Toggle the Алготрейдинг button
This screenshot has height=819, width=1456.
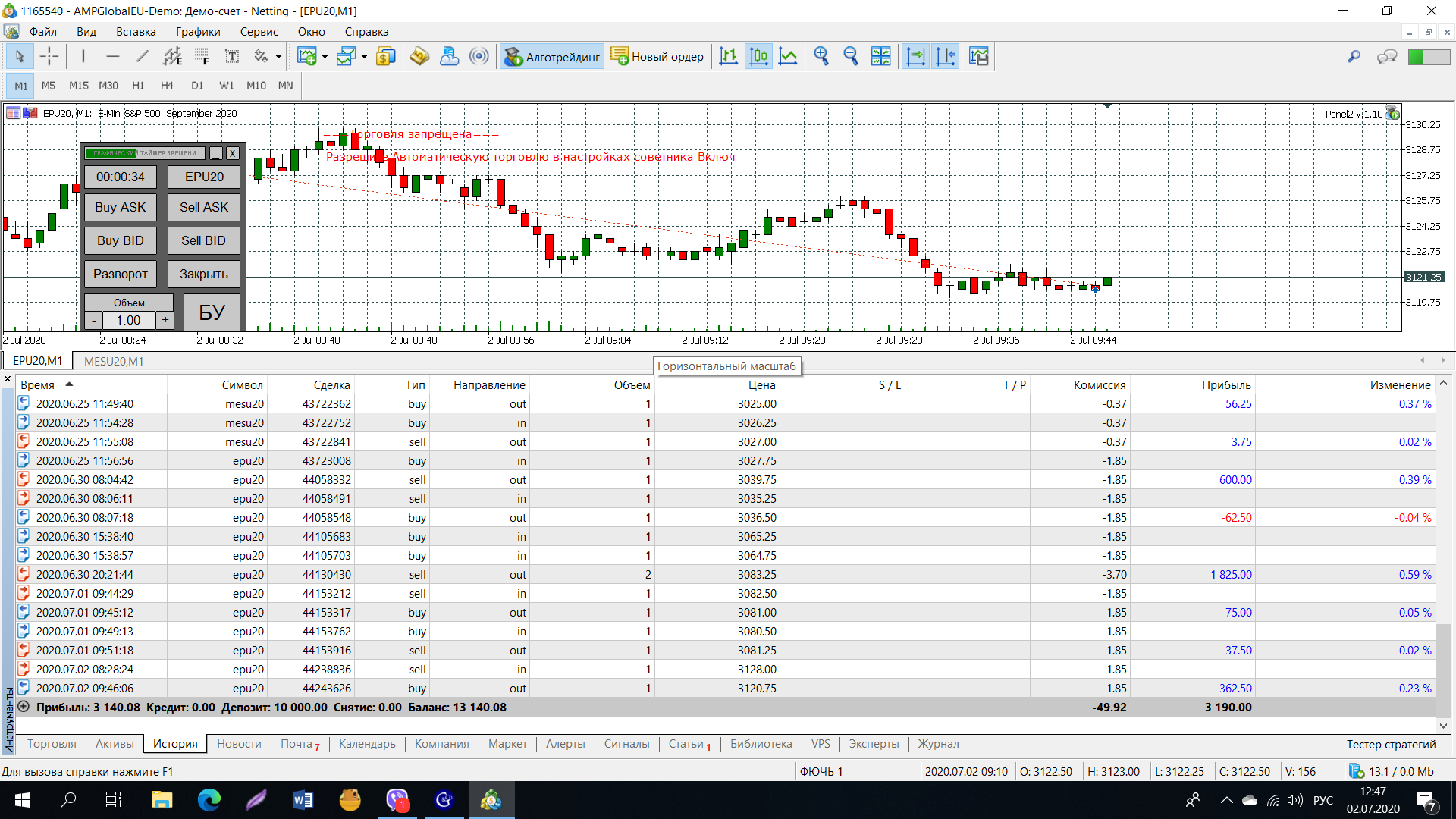click(552, 56)
